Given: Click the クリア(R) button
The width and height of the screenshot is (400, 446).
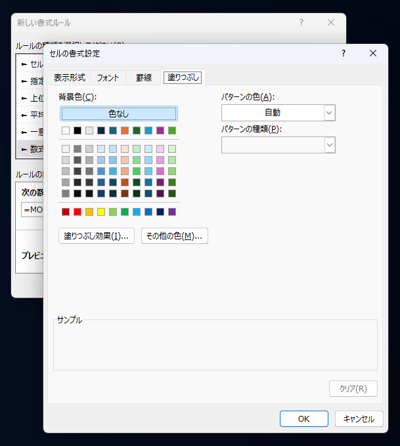Looking at the screenshot, I should point(353,388).
